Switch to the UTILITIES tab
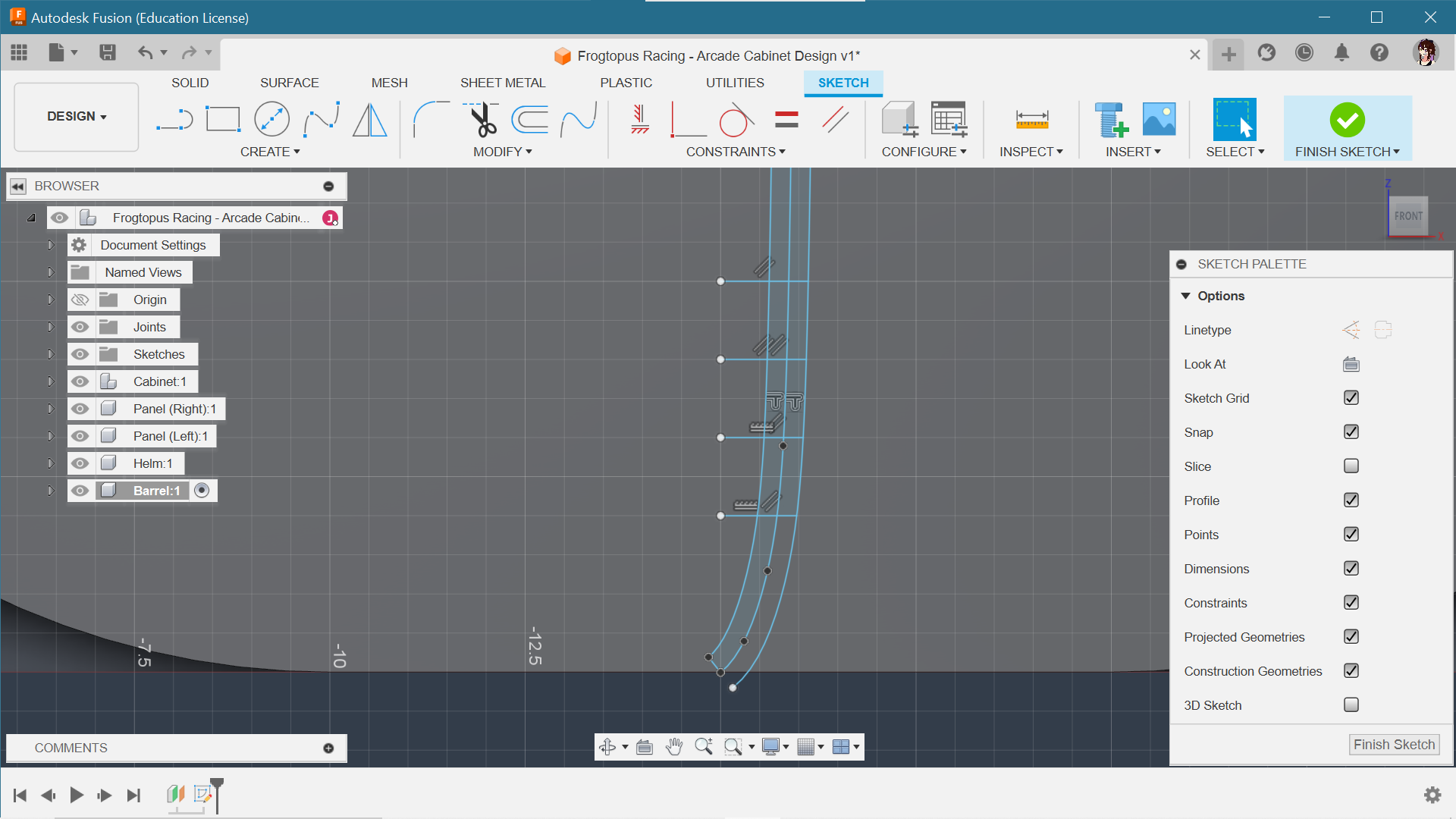1456x819 pixels. point(735,83)
